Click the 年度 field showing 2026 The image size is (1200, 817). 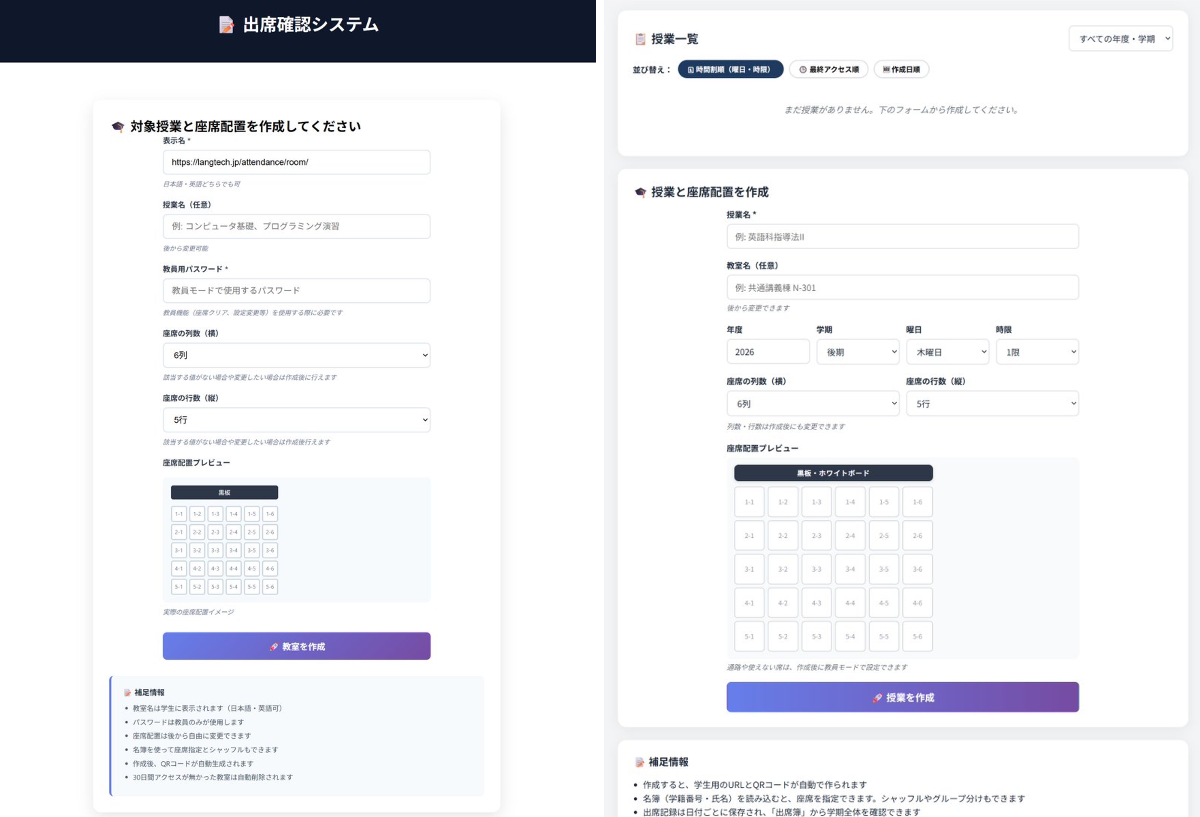768,352
